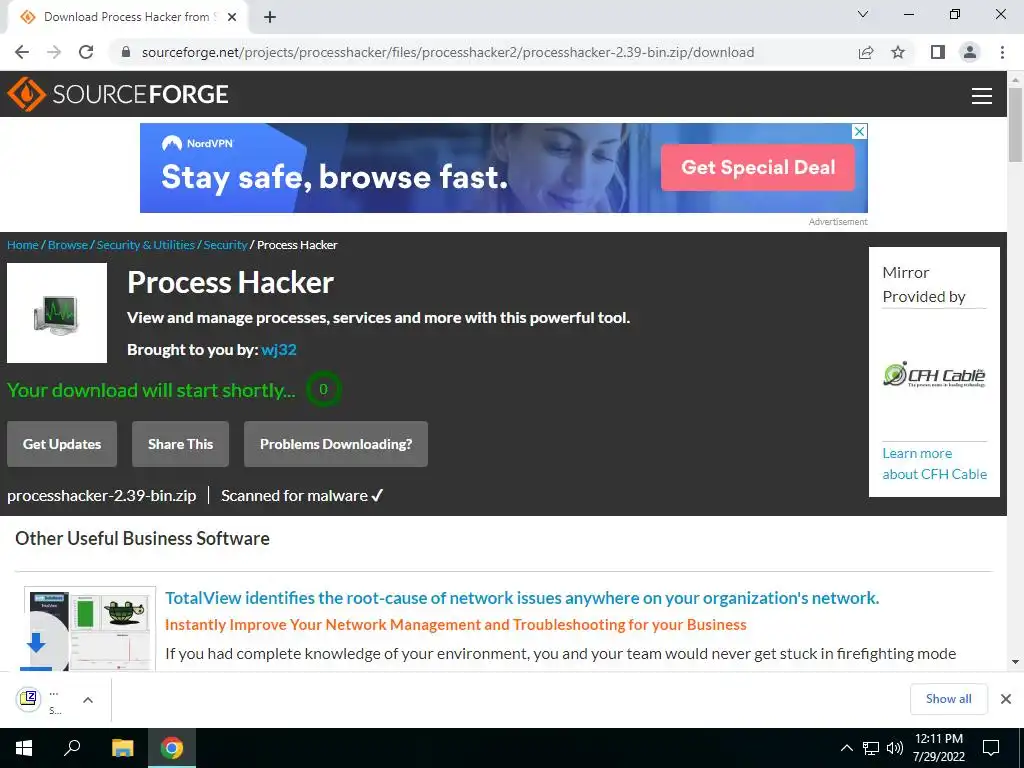This screenshot has width=1024, height=768.
Task: Show hidden system tray icons
Action: (846, 748)
